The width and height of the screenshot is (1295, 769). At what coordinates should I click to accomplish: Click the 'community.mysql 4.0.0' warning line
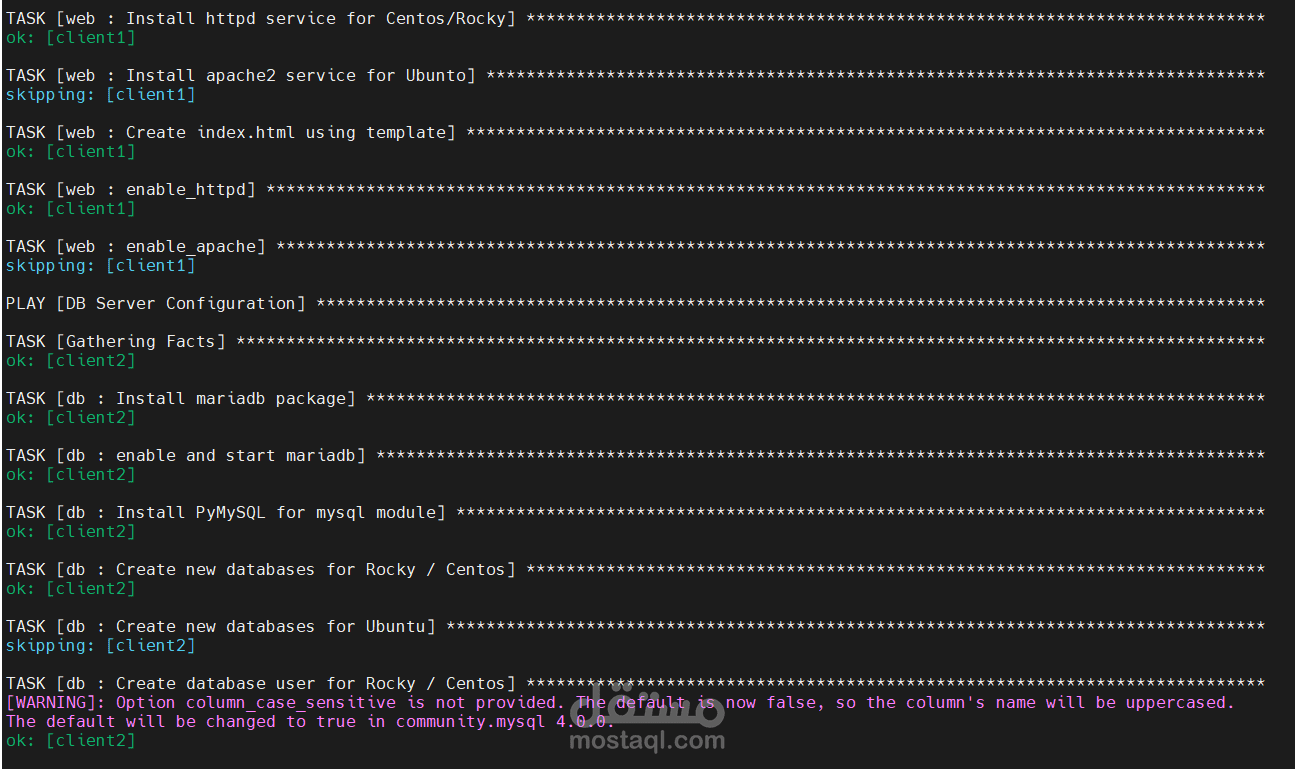click(x=310, y=722)
